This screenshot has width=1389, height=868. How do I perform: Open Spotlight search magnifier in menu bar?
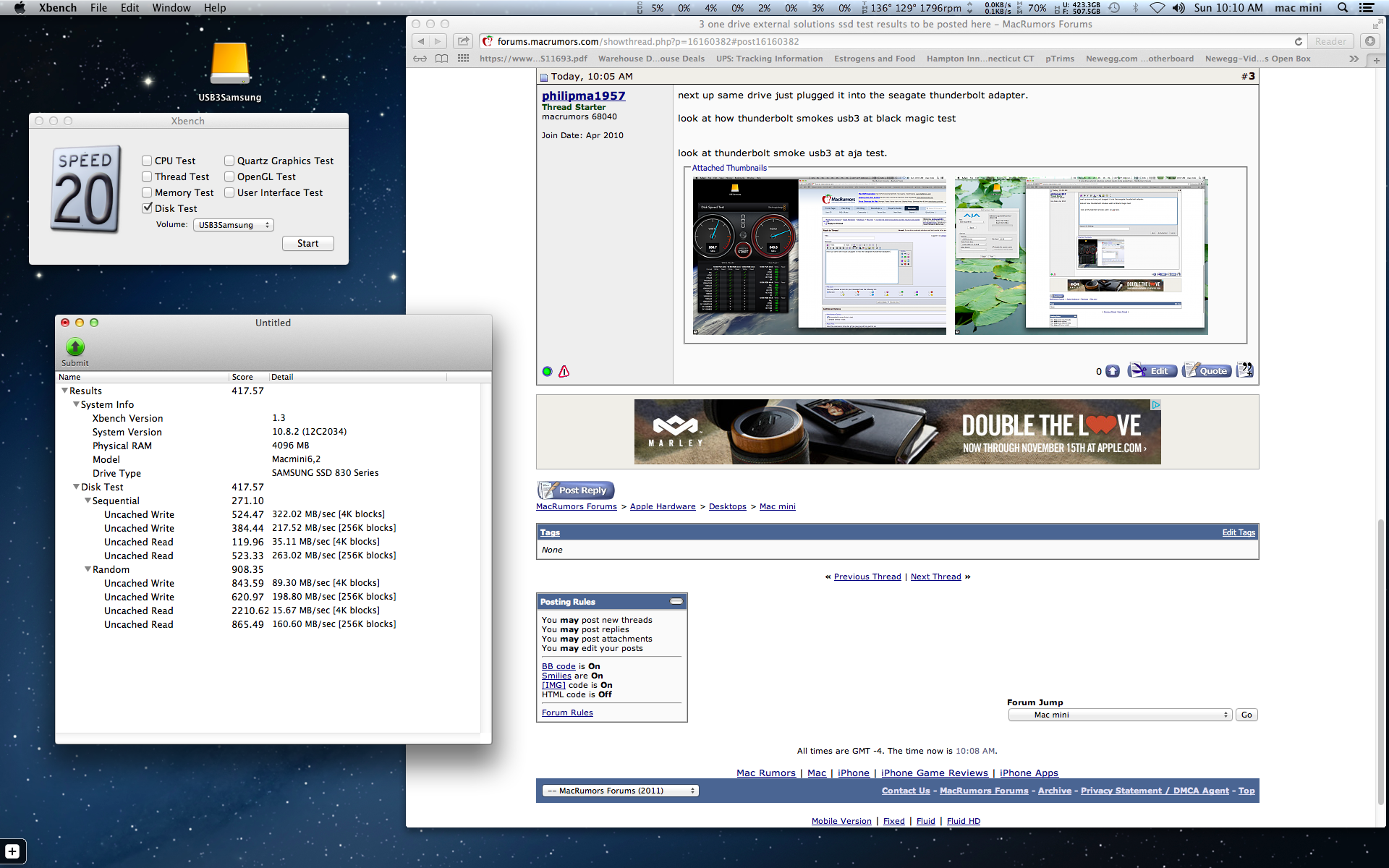1343,8
